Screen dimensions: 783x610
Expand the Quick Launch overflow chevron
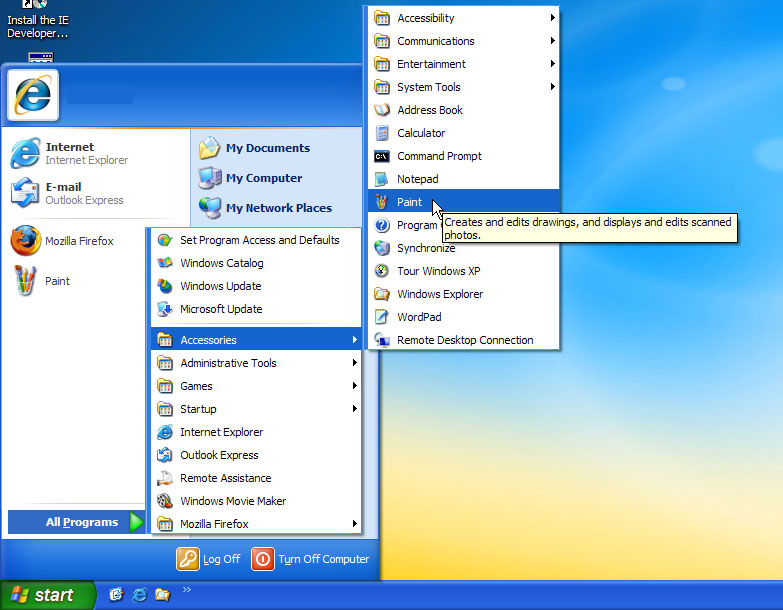pos(187,590)
